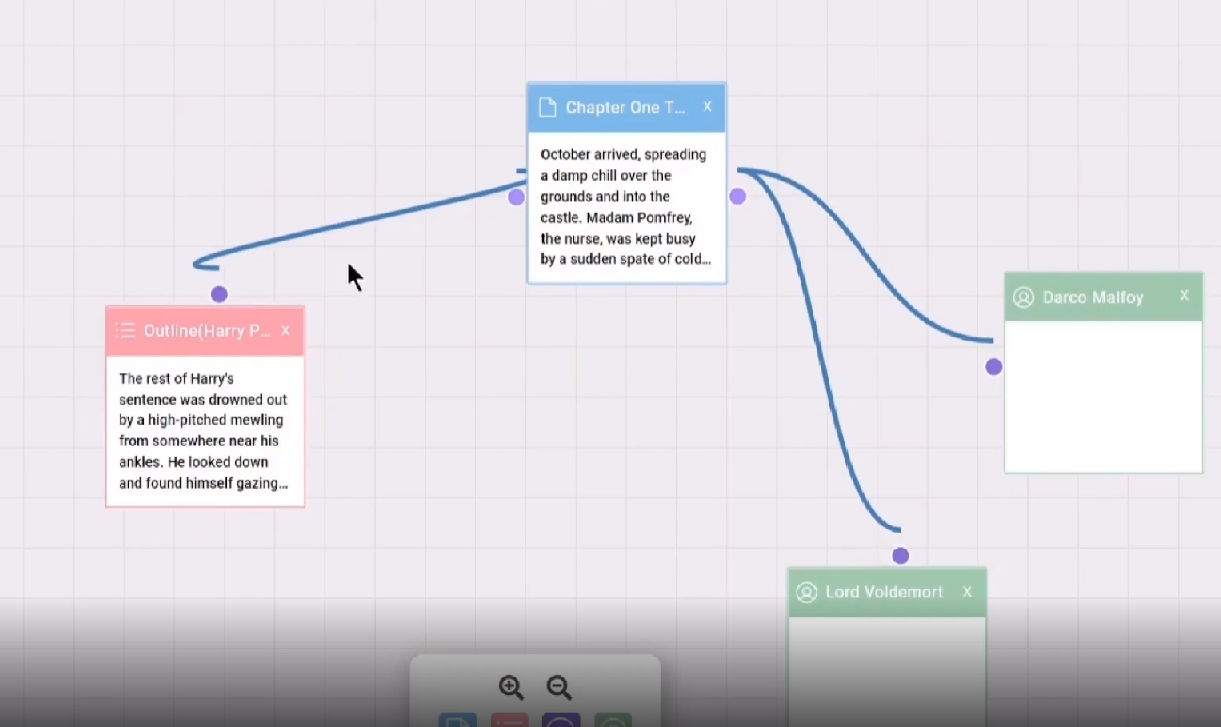This screenshot has height=727, width=1221.
Task: Close the Chapter One card
Action: pyautogui.click(x=707, y=106)
